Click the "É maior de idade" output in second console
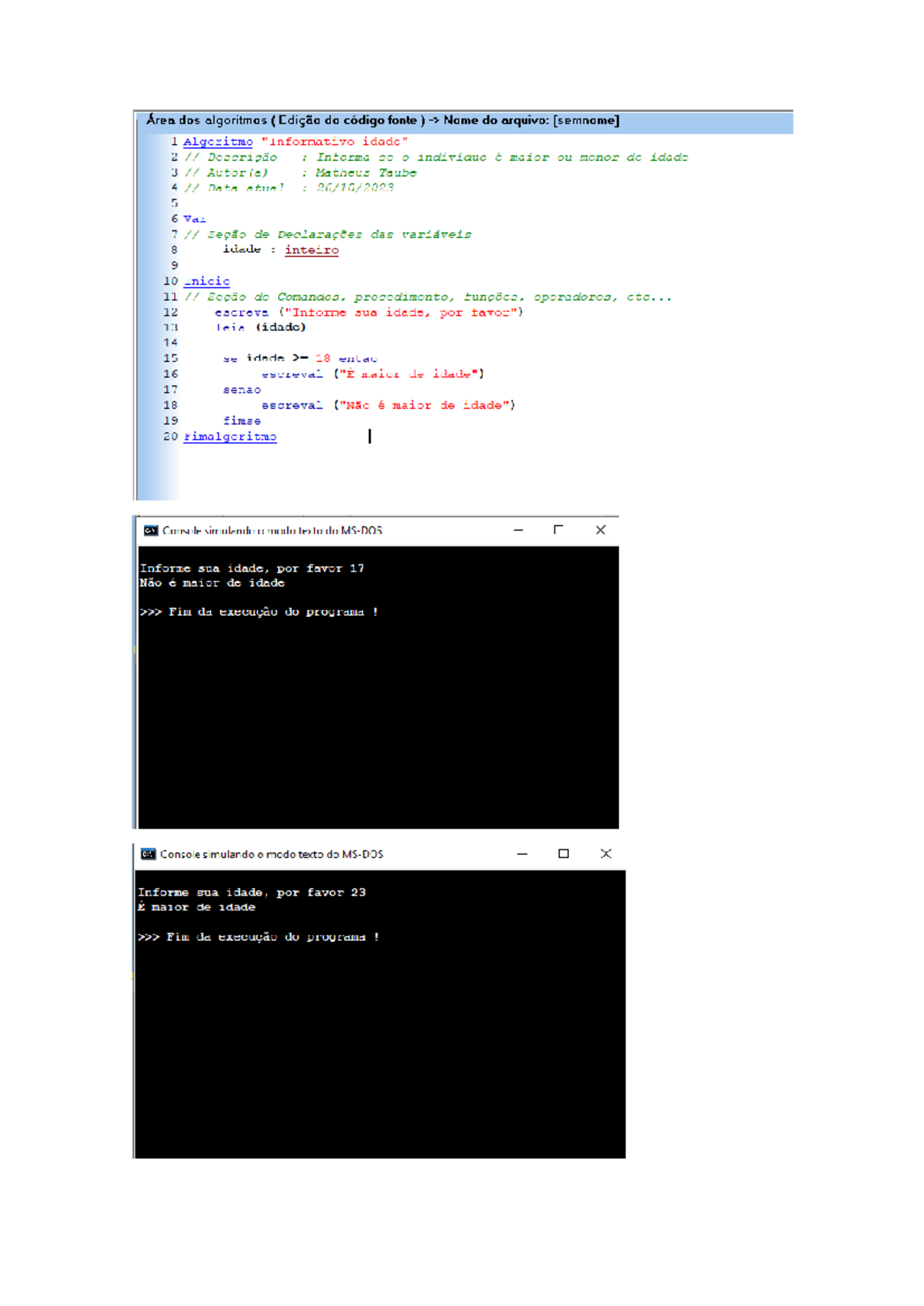This screenshot has height=1306, width=924. click(196, 907)
